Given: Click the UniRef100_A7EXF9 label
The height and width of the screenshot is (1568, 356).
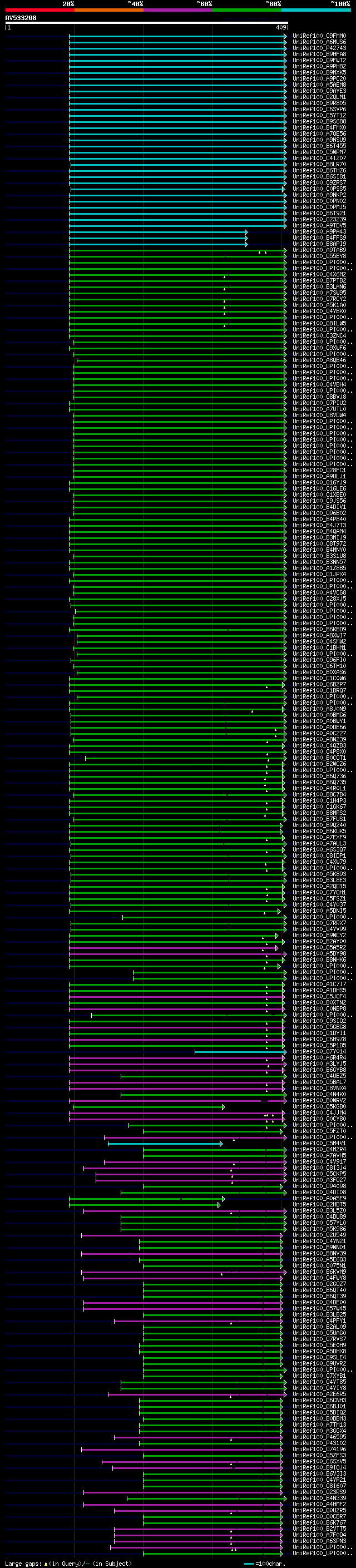Looking at the screenshot, I should pos(319,837).
